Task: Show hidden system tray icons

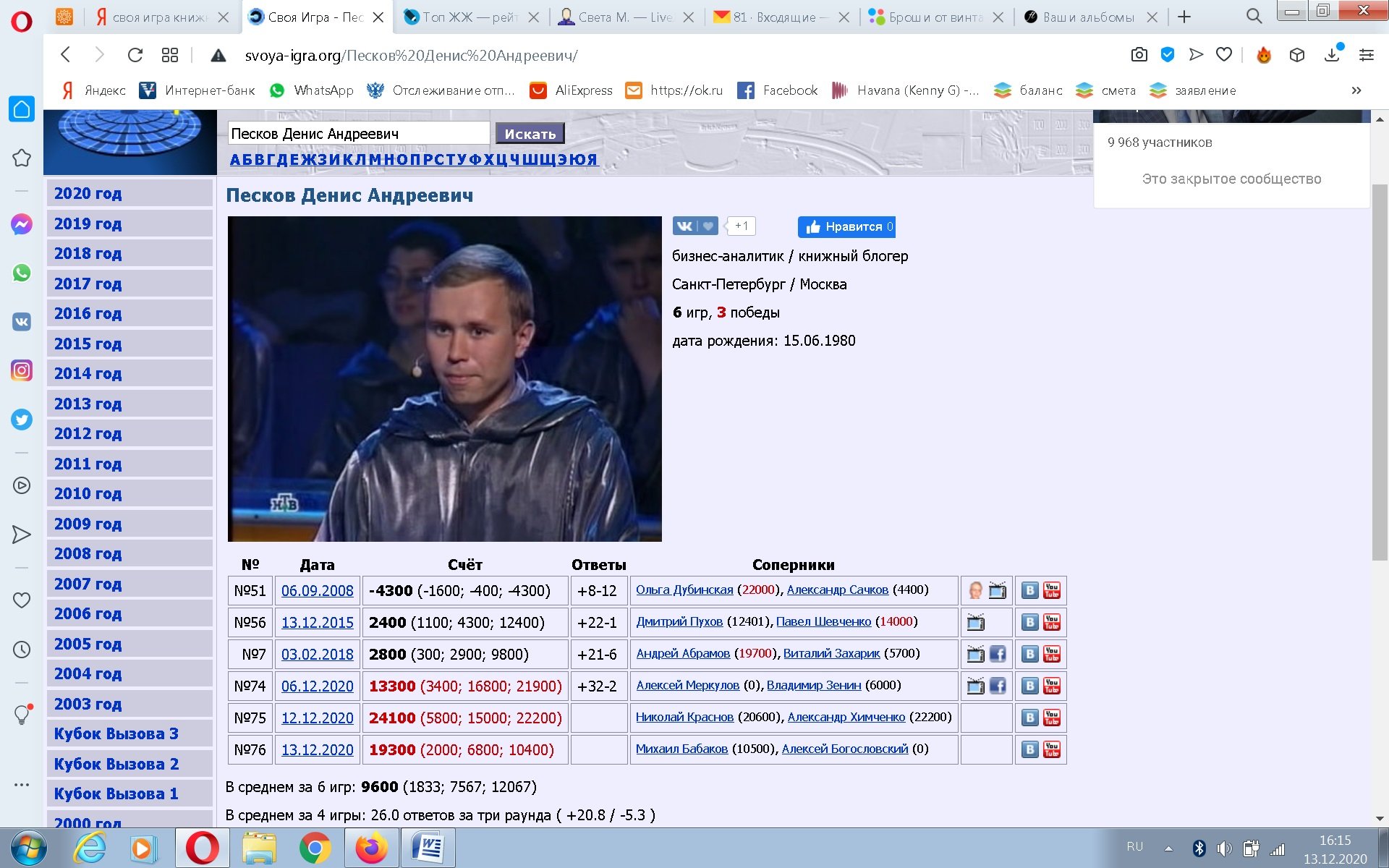Action: click(1168, 848)
